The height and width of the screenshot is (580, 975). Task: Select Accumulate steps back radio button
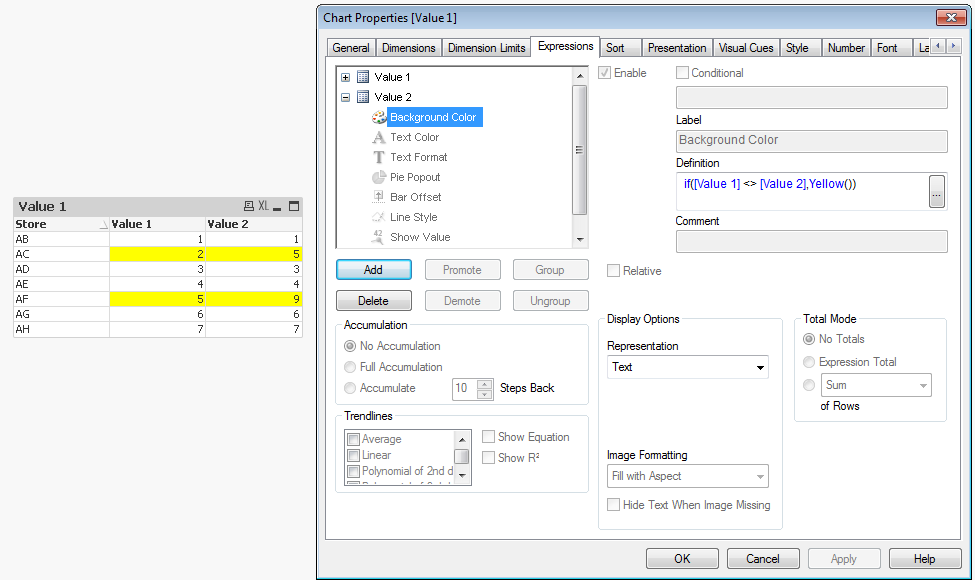pyautogui.click(x=350, y=388)
